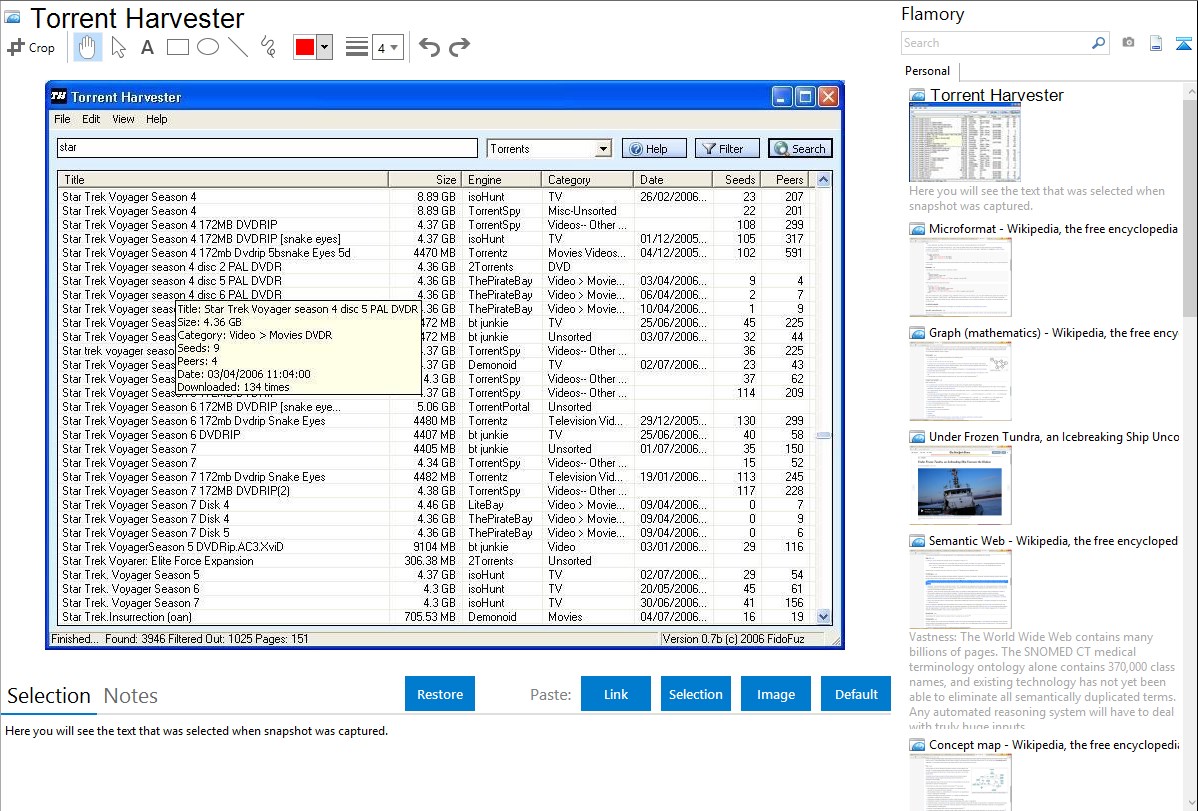This screenshot has height=811, width=1198.
Task: Click the camera capture icon
Action: tap(1128, 43)
